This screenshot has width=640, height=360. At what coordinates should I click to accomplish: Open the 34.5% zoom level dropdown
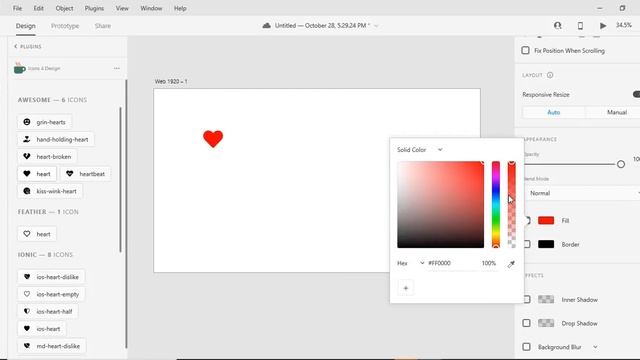point(624,25)
